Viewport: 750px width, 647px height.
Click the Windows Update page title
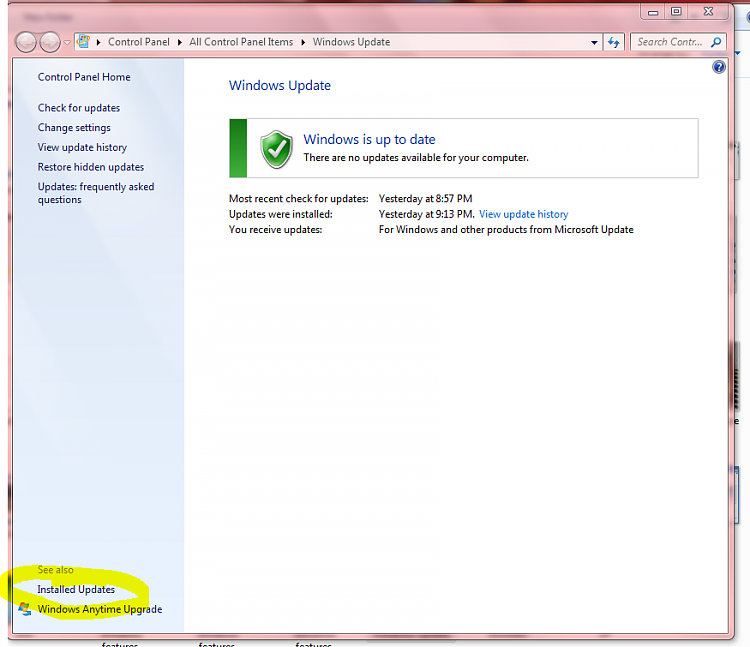pos(280,85)
